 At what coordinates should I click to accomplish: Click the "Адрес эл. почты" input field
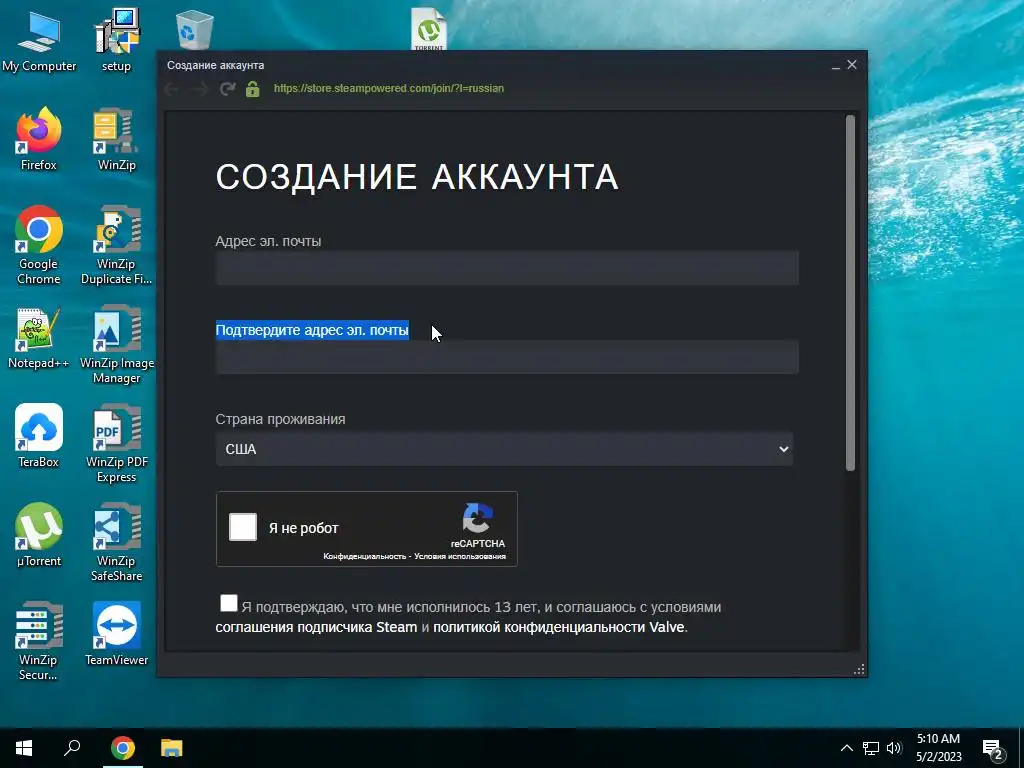pyautogui.click(x=507, y=268)
